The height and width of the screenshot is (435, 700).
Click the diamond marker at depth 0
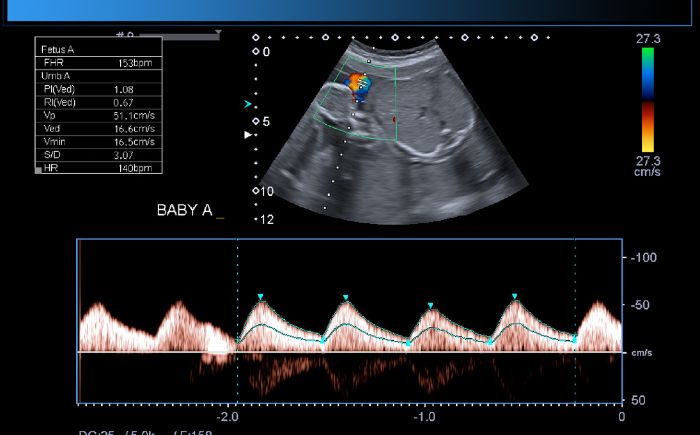[255, 51]
